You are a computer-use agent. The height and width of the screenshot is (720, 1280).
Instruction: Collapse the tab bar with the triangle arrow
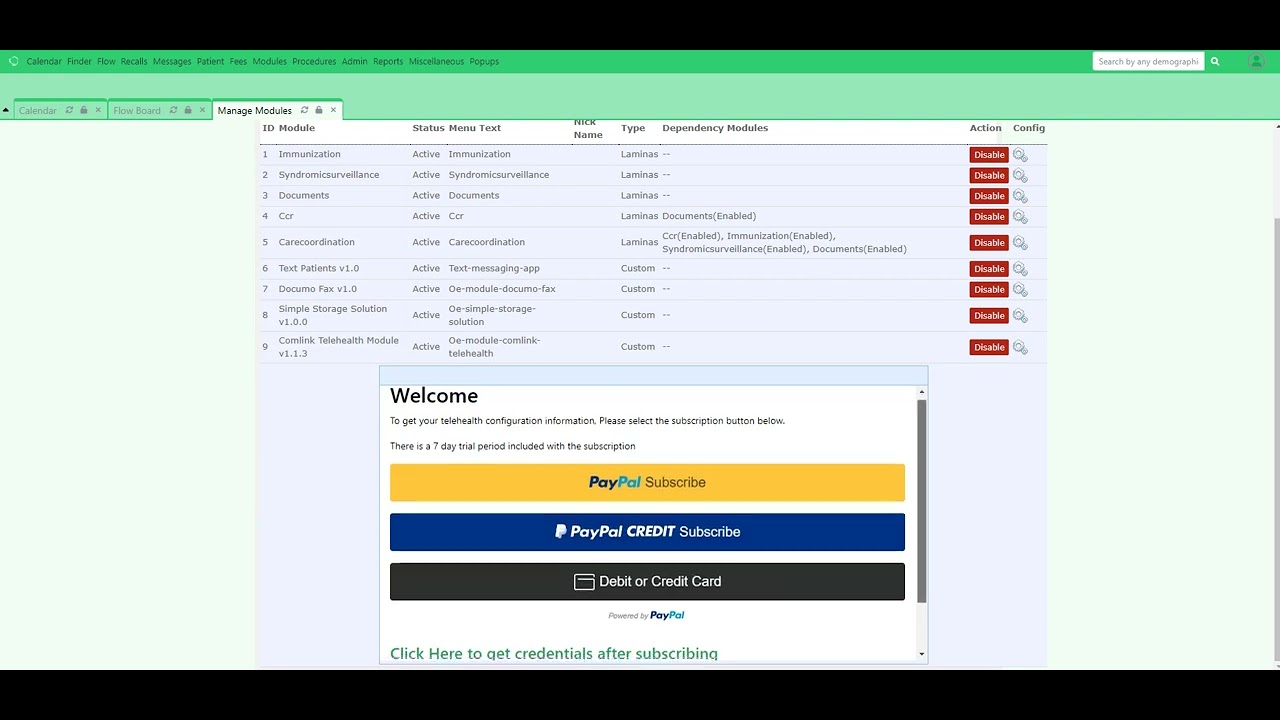pyautogui.click(x=6, y=110)
